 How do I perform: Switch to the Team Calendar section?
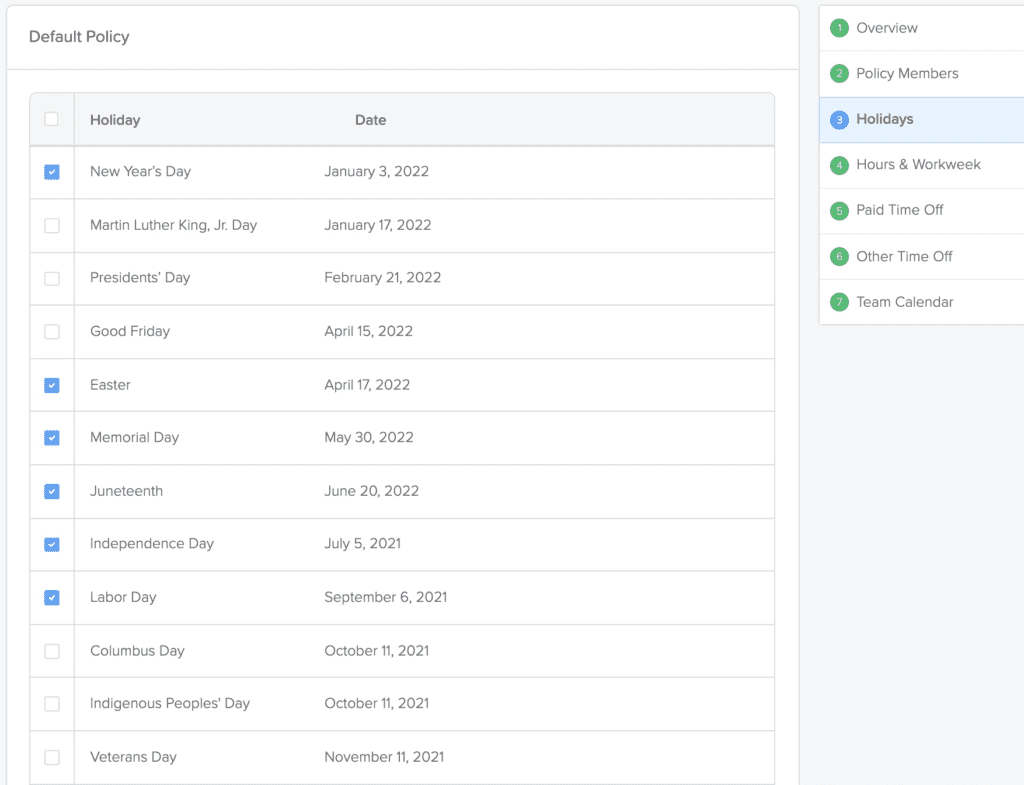click(905, 302)
